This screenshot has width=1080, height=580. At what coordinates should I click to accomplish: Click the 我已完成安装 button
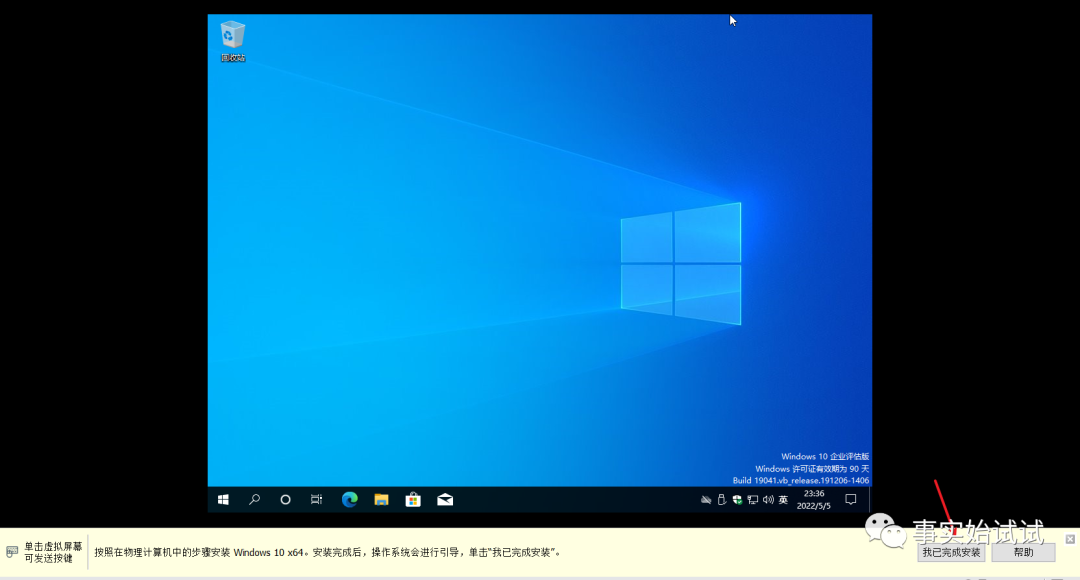[951, 552]
